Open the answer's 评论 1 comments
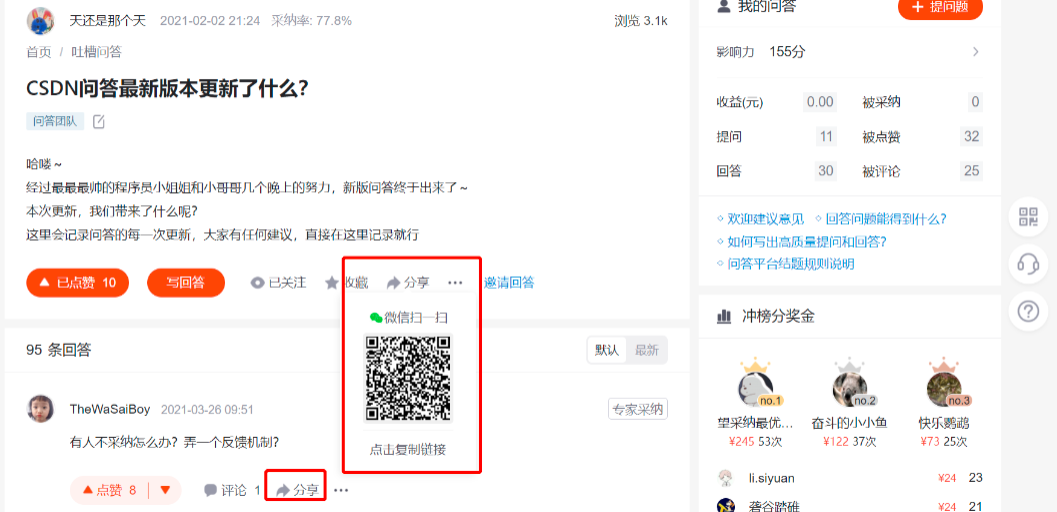The image size is (1057, 512). pyautogui.click(x=233, y=490)
